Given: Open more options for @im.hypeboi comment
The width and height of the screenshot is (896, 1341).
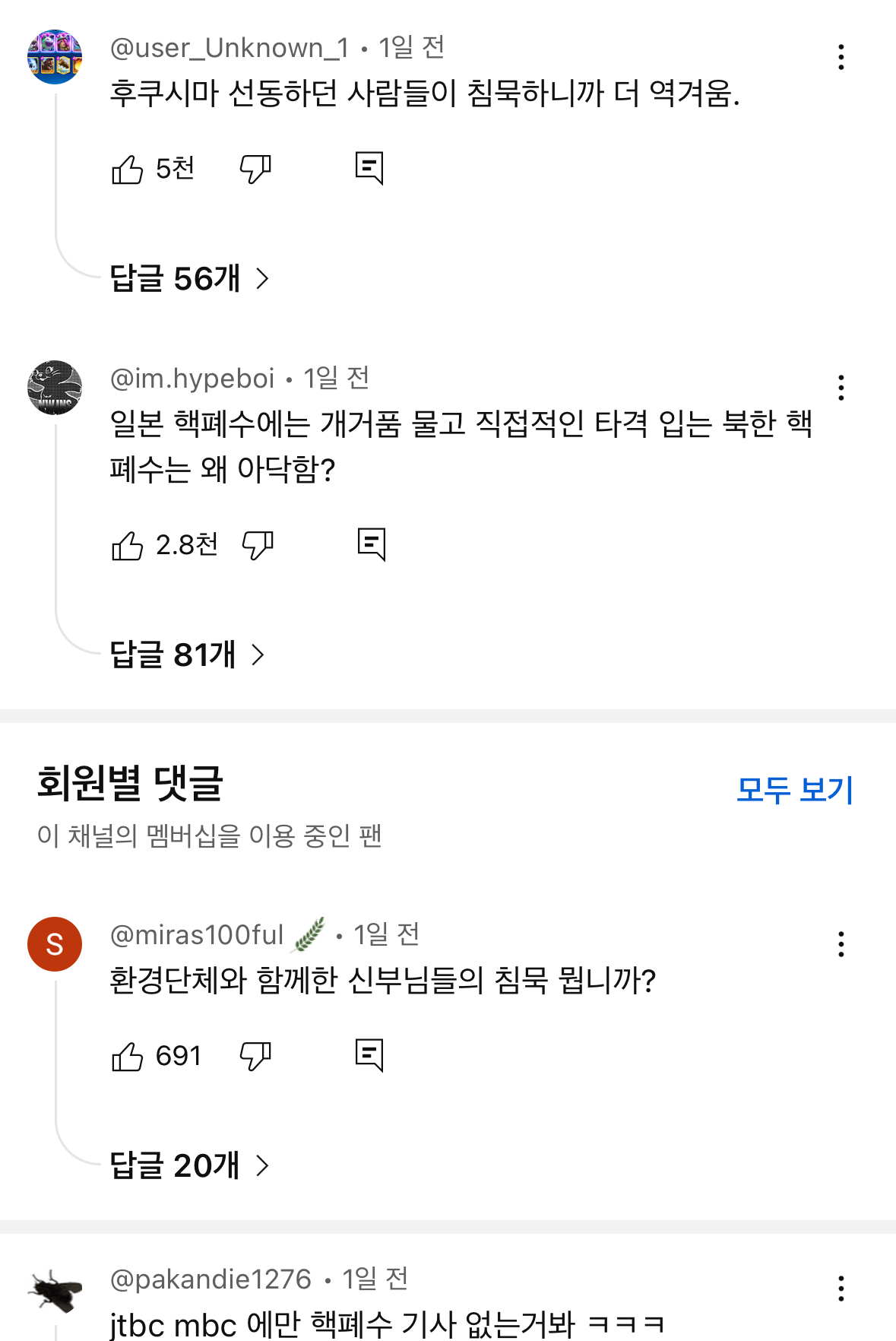Looking at the screenshot, I should 841,388.
